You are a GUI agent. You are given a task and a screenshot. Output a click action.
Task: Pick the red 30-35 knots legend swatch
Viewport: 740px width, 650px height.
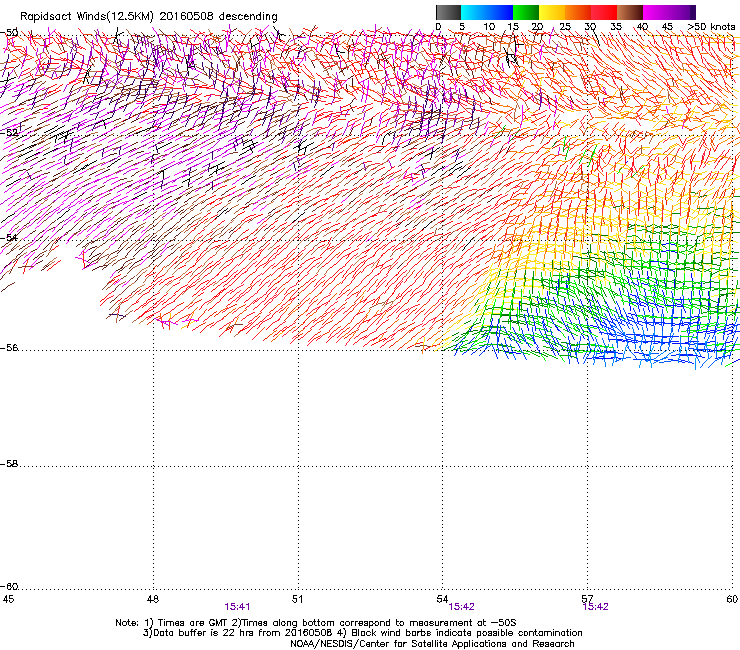(x=604, y=12)
